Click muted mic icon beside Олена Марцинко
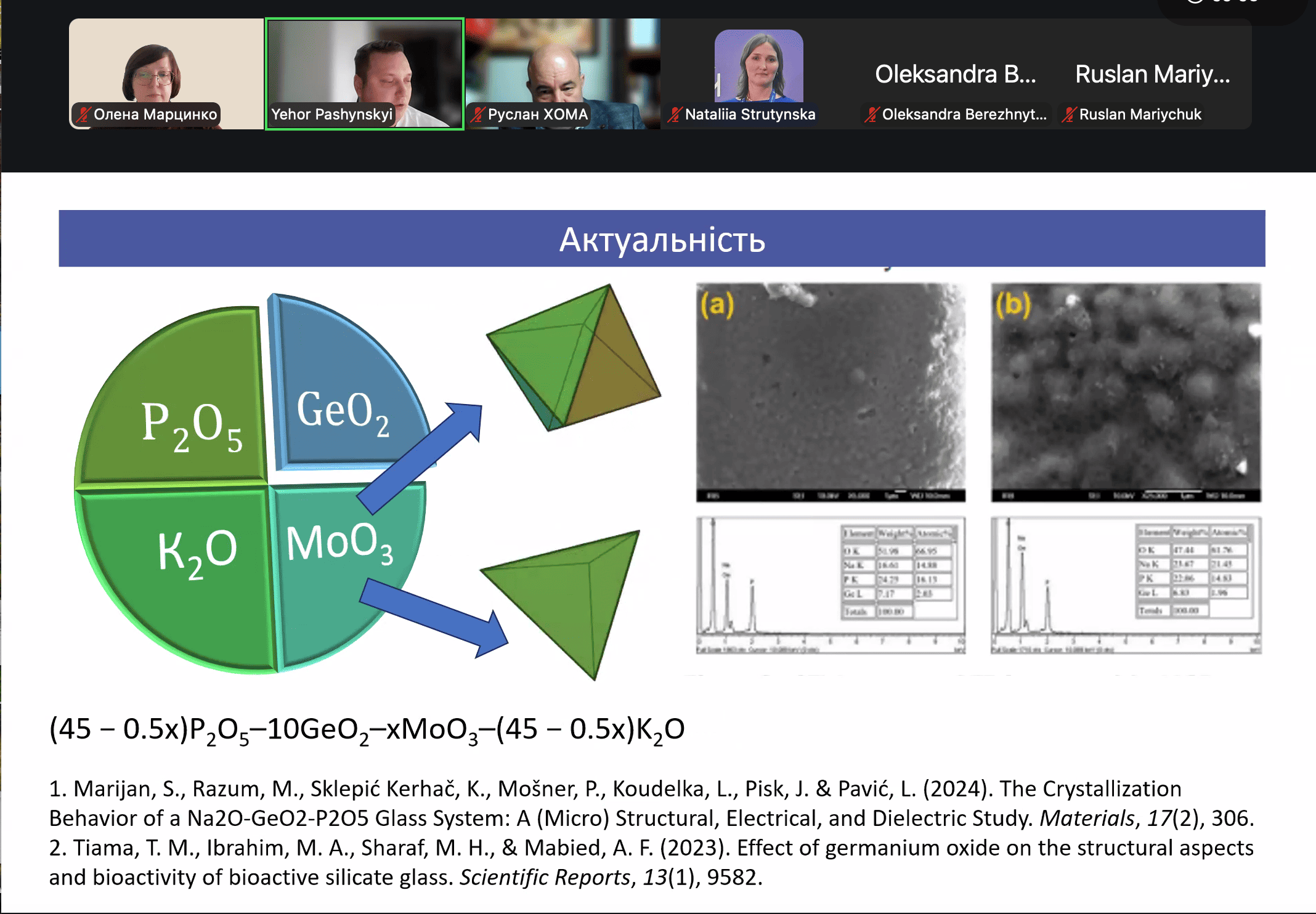The width and height of the screenshot is (1316, 914). point(83,115)
